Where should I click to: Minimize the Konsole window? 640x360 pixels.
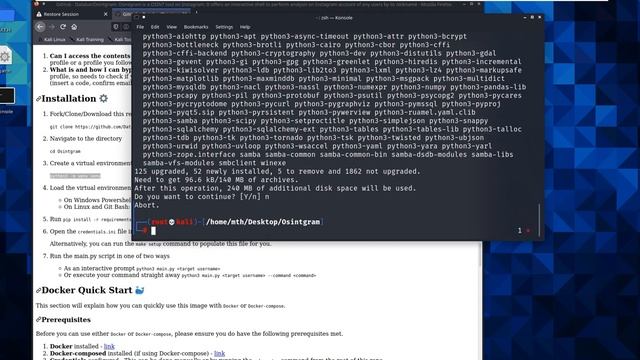pyautogui.click(x=524, y=18)
